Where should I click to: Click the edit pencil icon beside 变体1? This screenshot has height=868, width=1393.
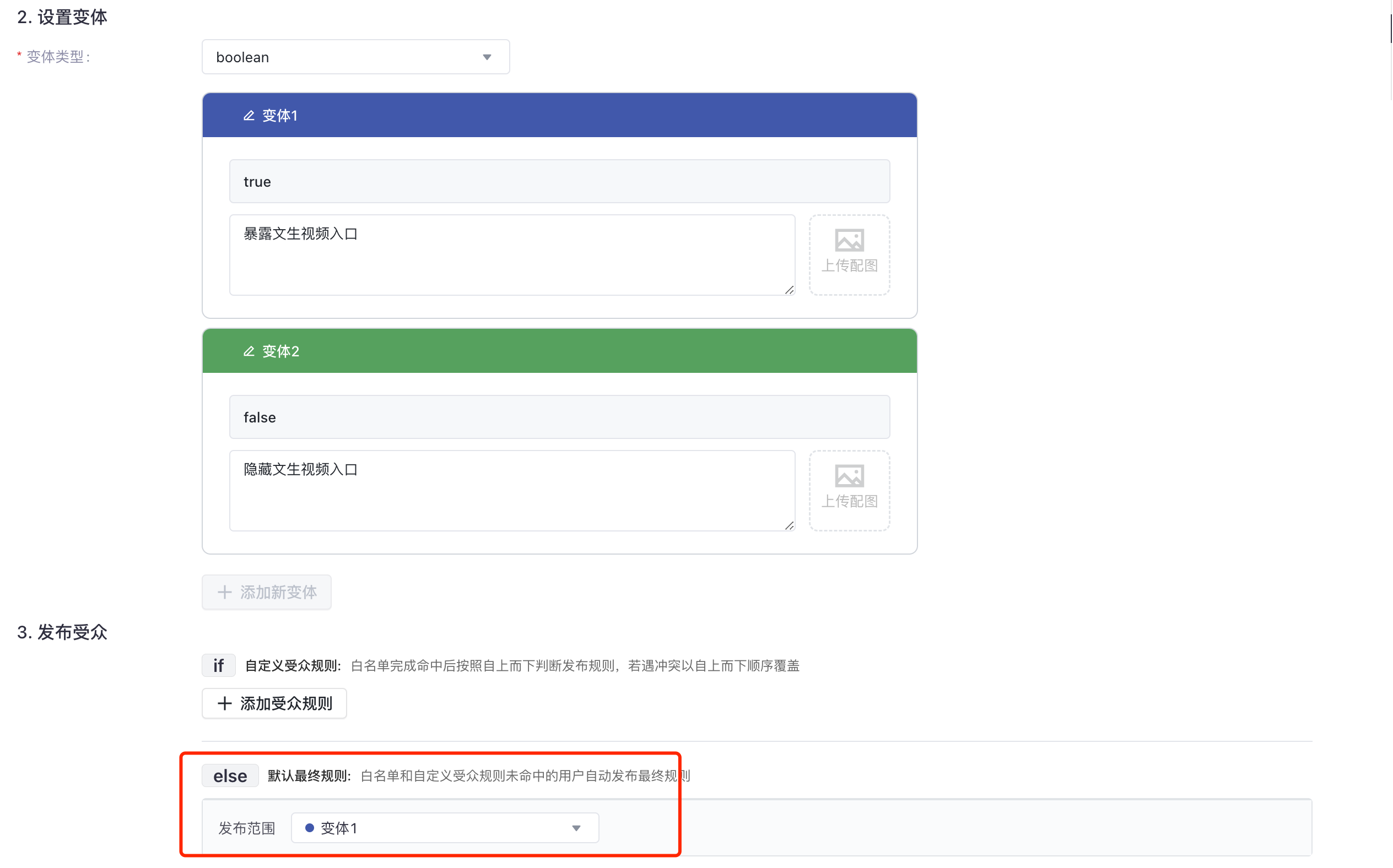[249, 116]
